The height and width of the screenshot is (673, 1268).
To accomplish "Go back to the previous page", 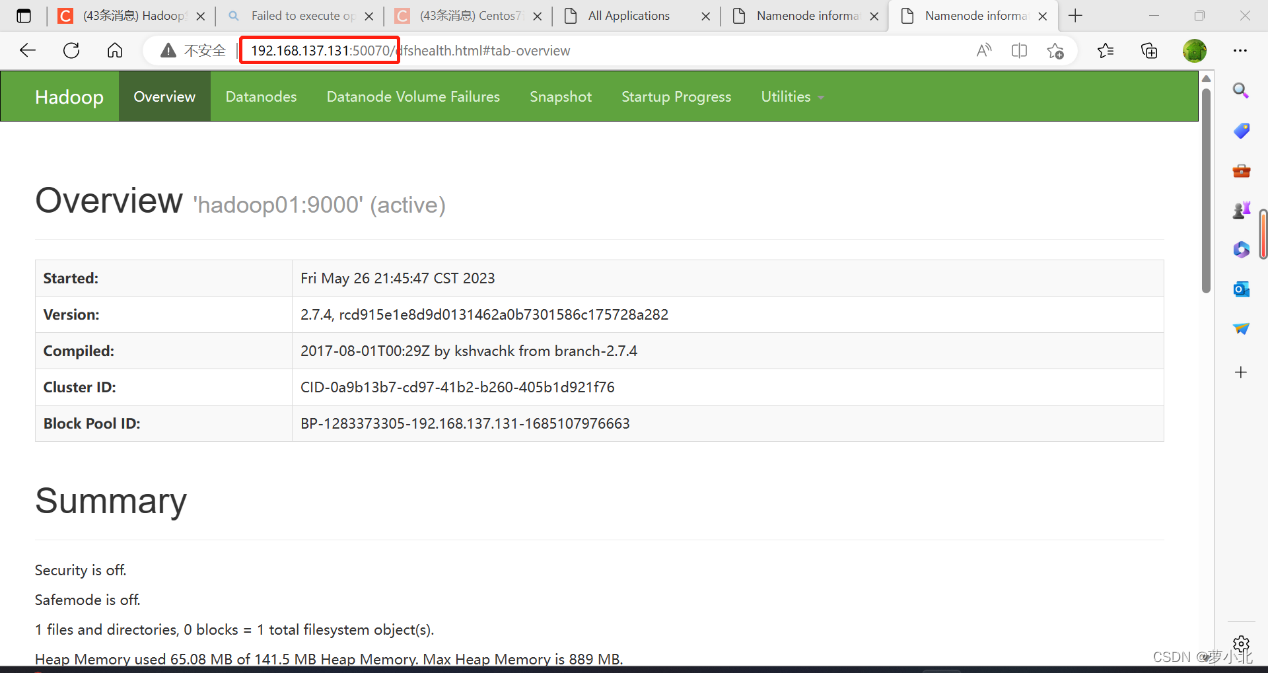I will point(27,51).
